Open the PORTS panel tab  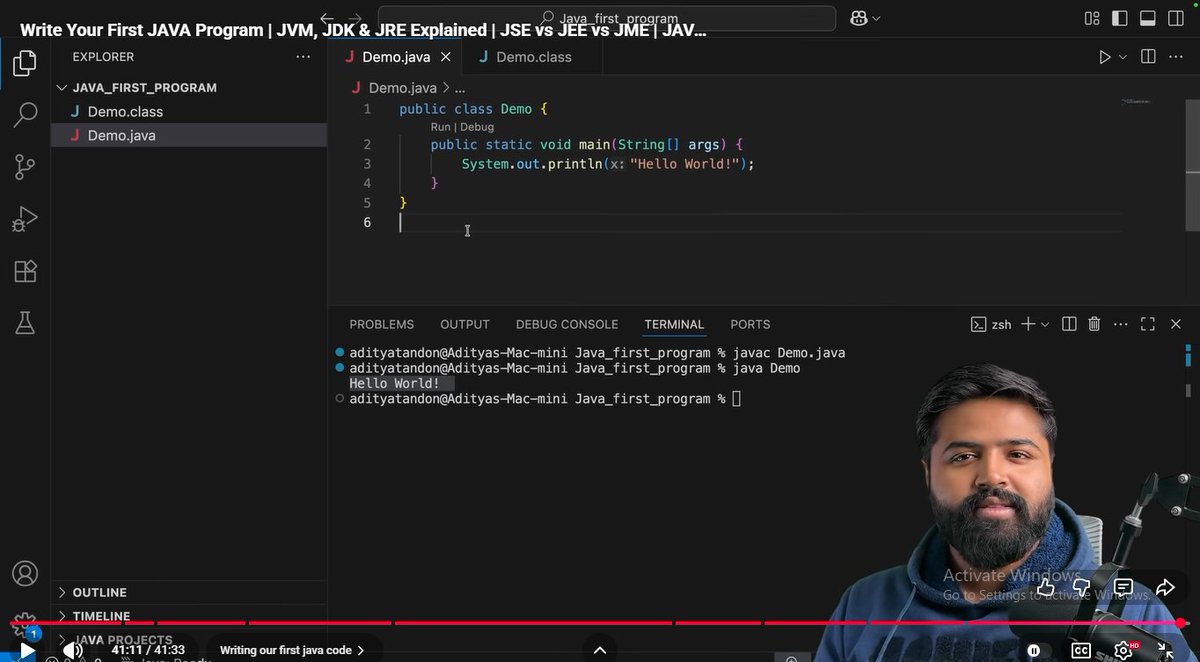750,324
